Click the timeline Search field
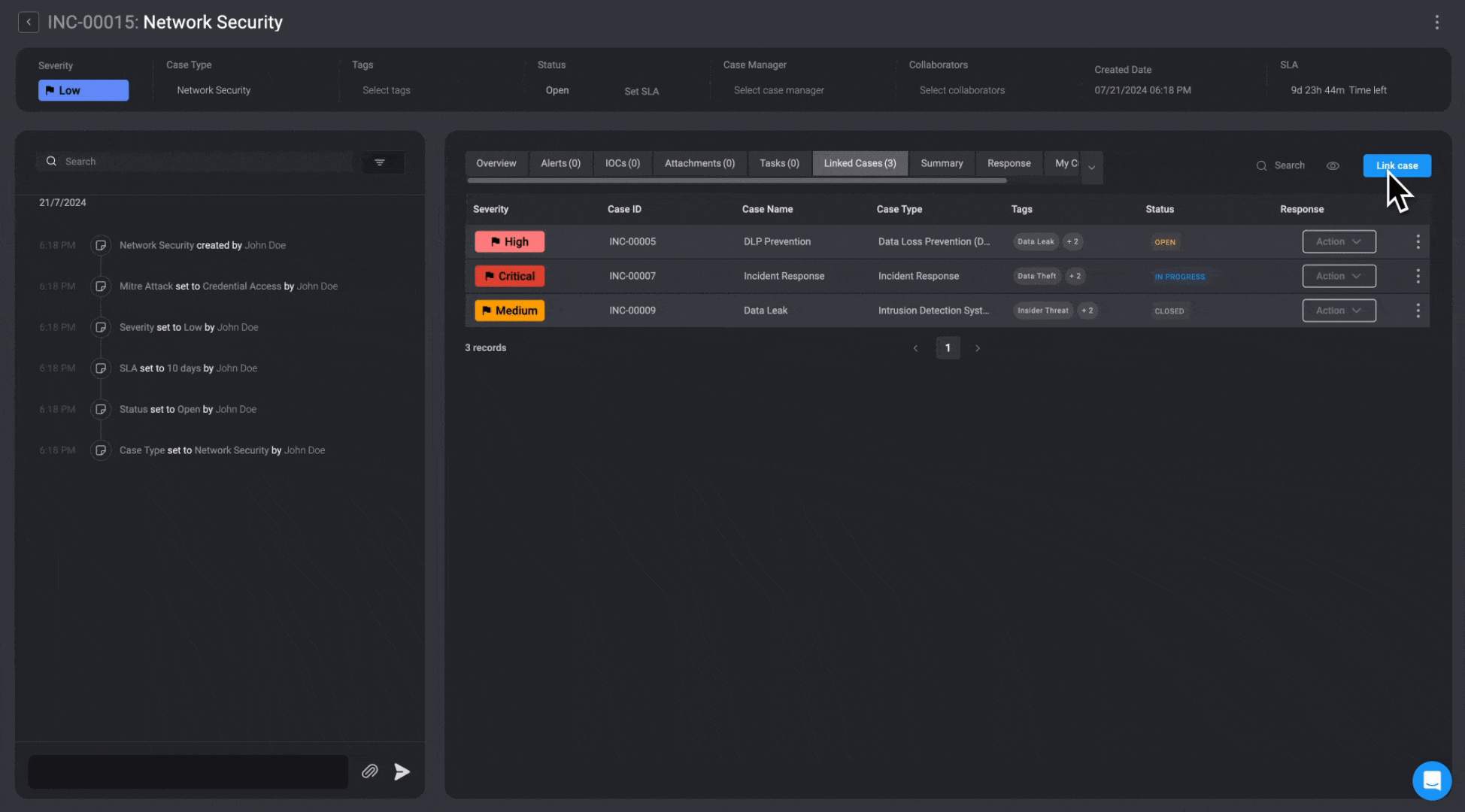1465x812 pixels. click(x=196, y=162)
